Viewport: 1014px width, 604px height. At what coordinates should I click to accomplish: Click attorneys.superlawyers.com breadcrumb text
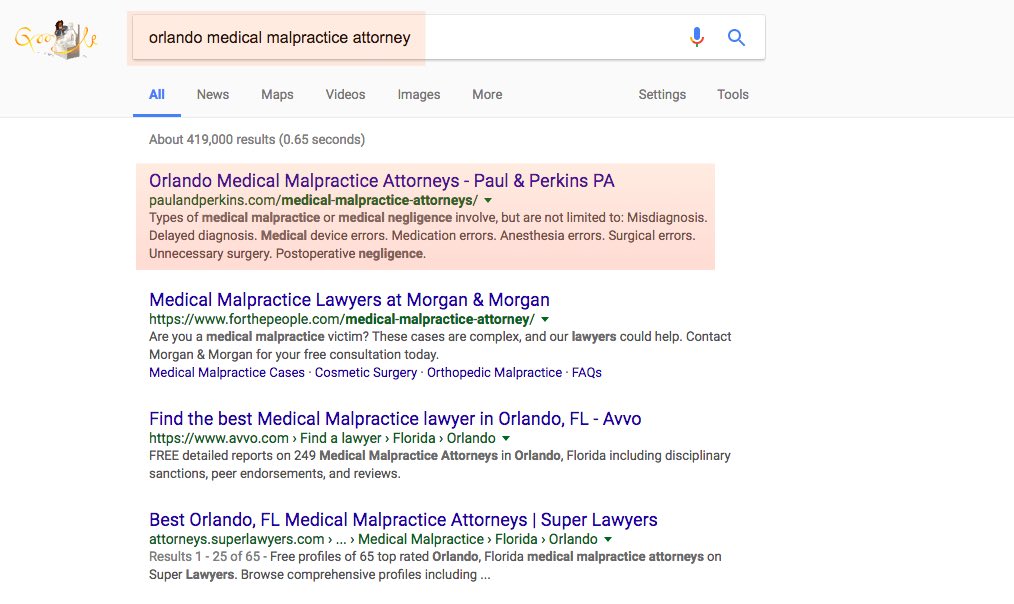(x=373, y=539)
